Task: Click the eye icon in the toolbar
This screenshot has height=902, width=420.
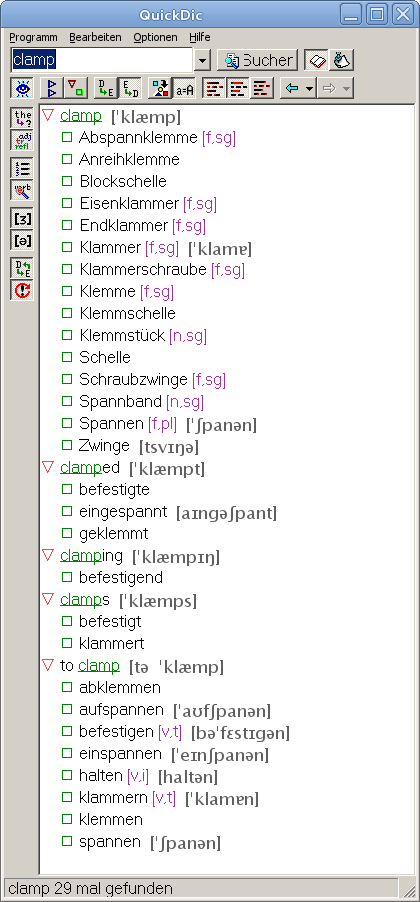Action: click(23, 89)
